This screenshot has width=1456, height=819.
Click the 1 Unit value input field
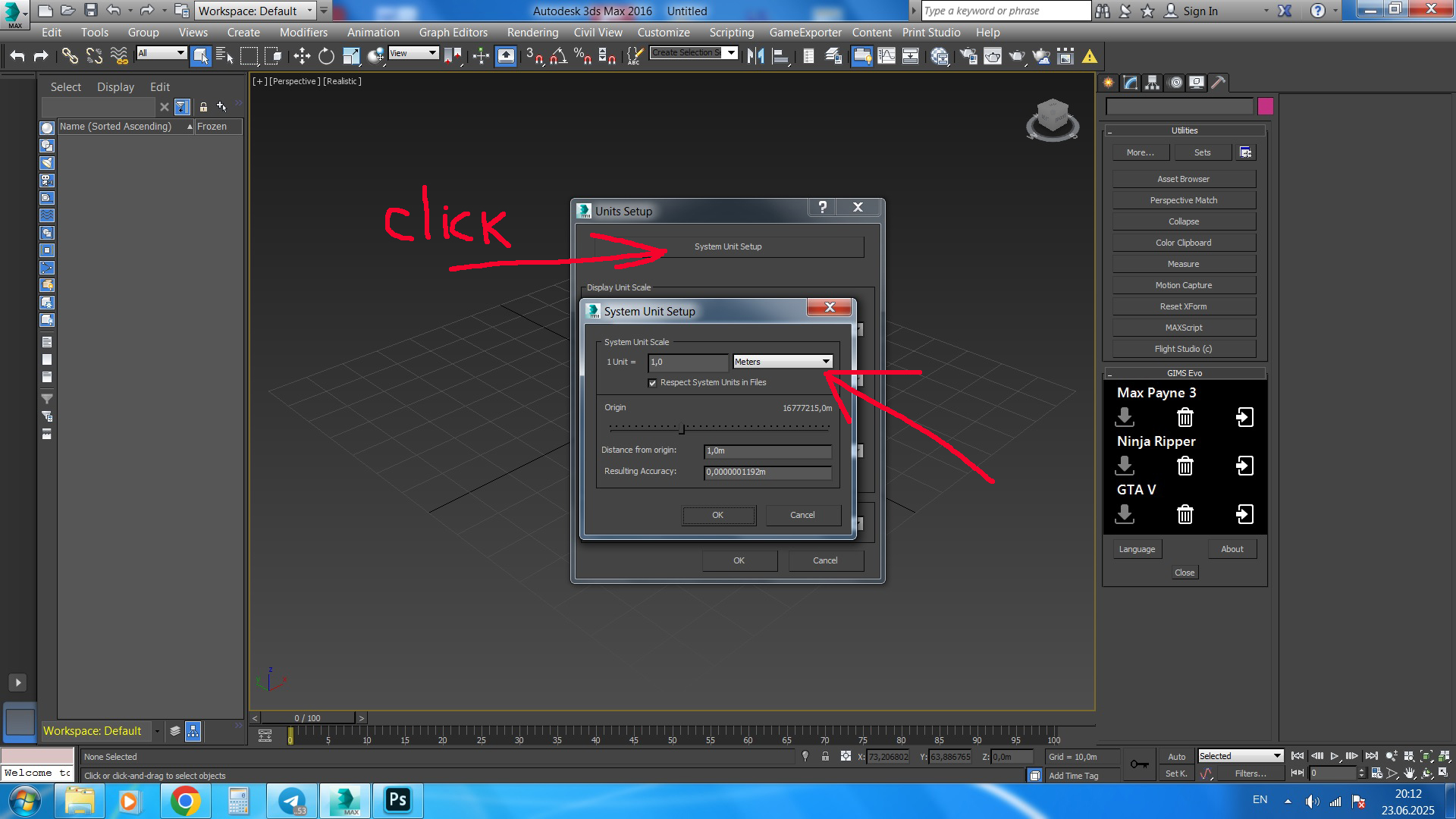coord(687,362)
